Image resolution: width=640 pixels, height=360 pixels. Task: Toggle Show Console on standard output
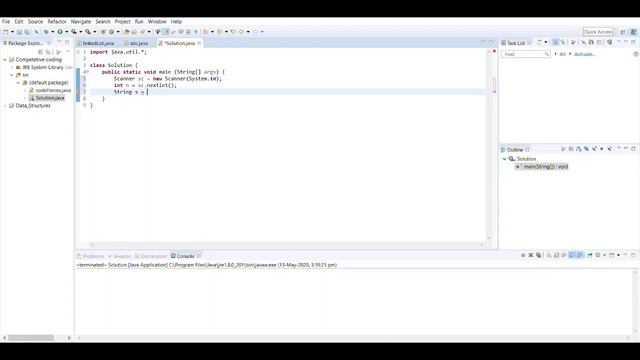[x=572, y=255]
